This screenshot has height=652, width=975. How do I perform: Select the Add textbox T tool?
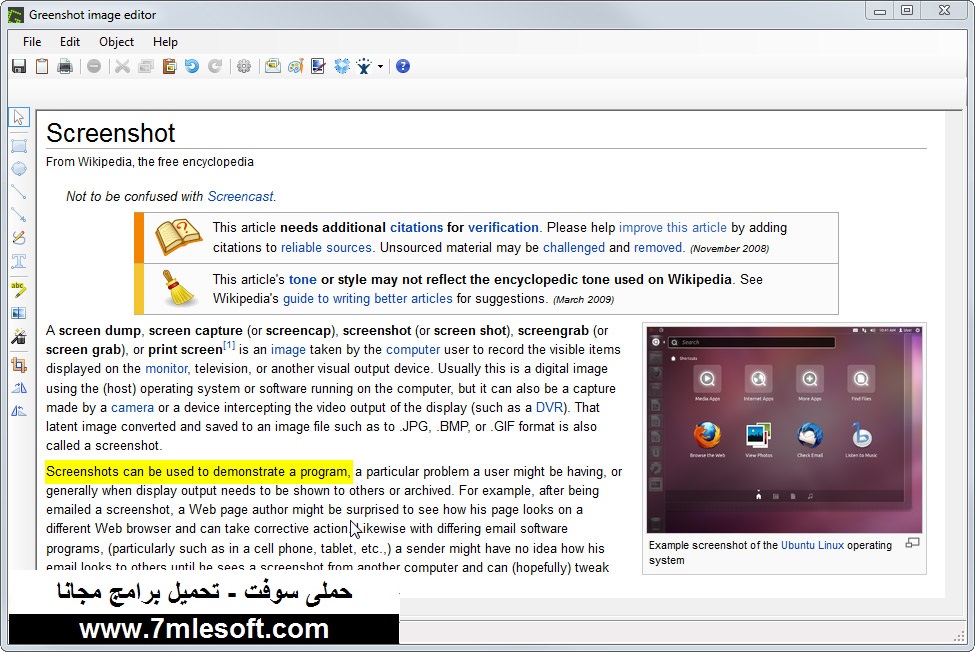(x=19, y=261)
